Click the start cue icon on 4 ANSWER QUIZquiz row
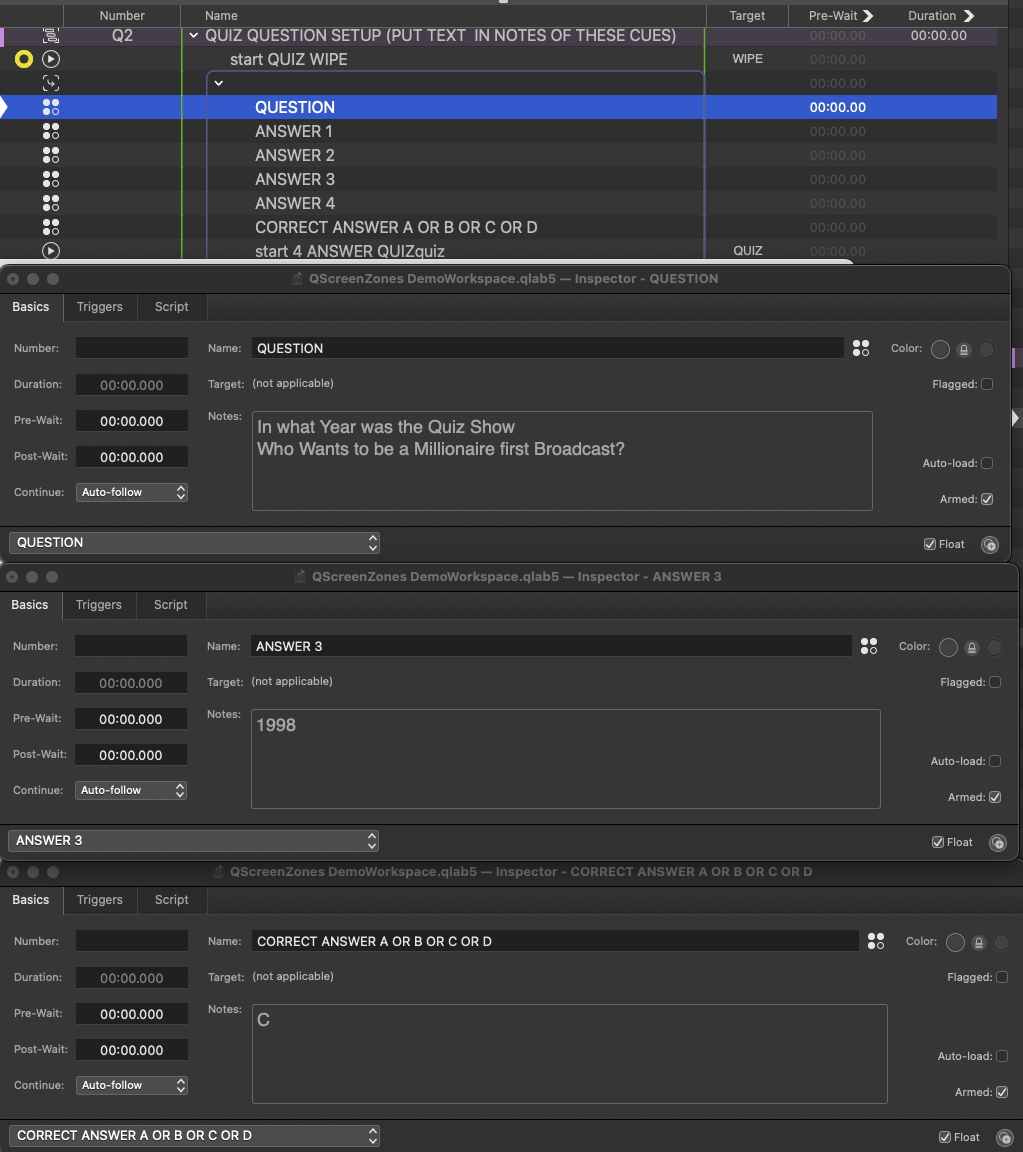The image size is (1023, 1152). click(x=51, y=251)
